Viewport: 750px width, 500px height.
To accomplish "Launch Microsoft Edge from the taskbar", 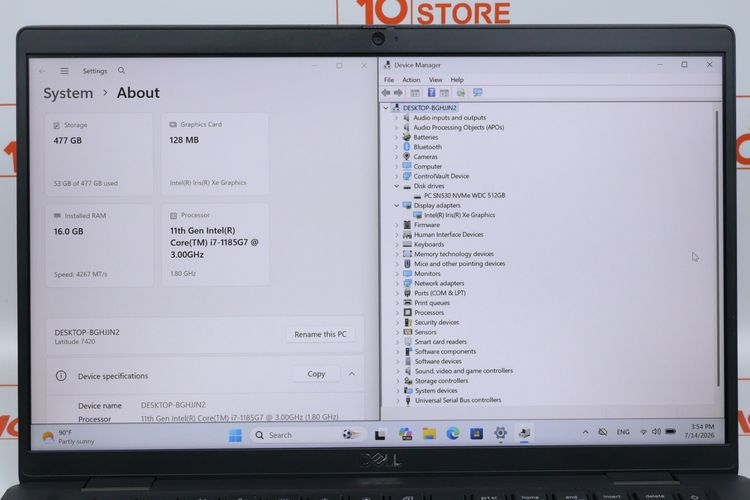I will [452, 433].
